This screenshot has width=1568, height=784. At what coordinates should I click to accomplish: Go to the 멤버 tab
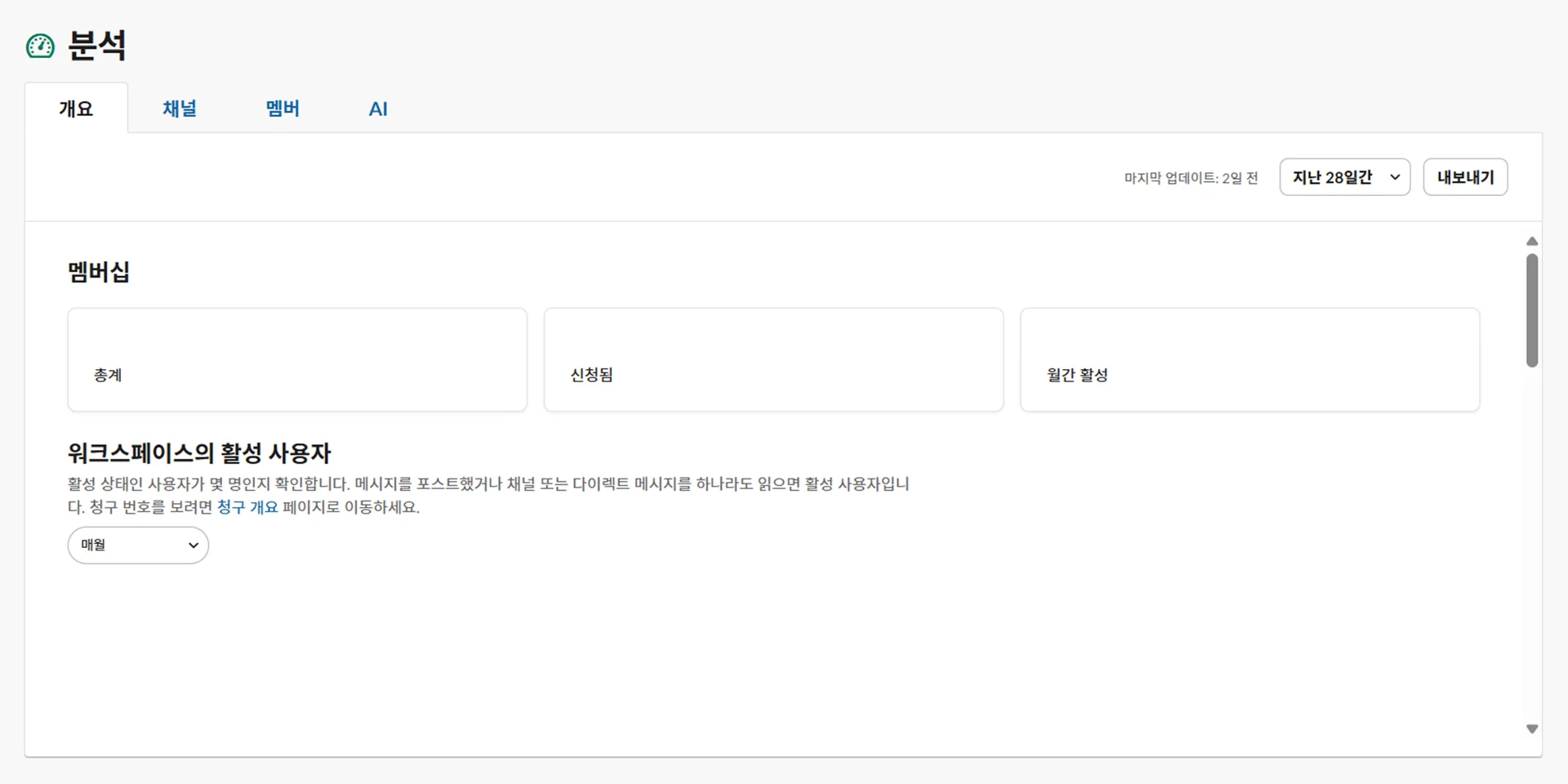(x=283, y=109)
